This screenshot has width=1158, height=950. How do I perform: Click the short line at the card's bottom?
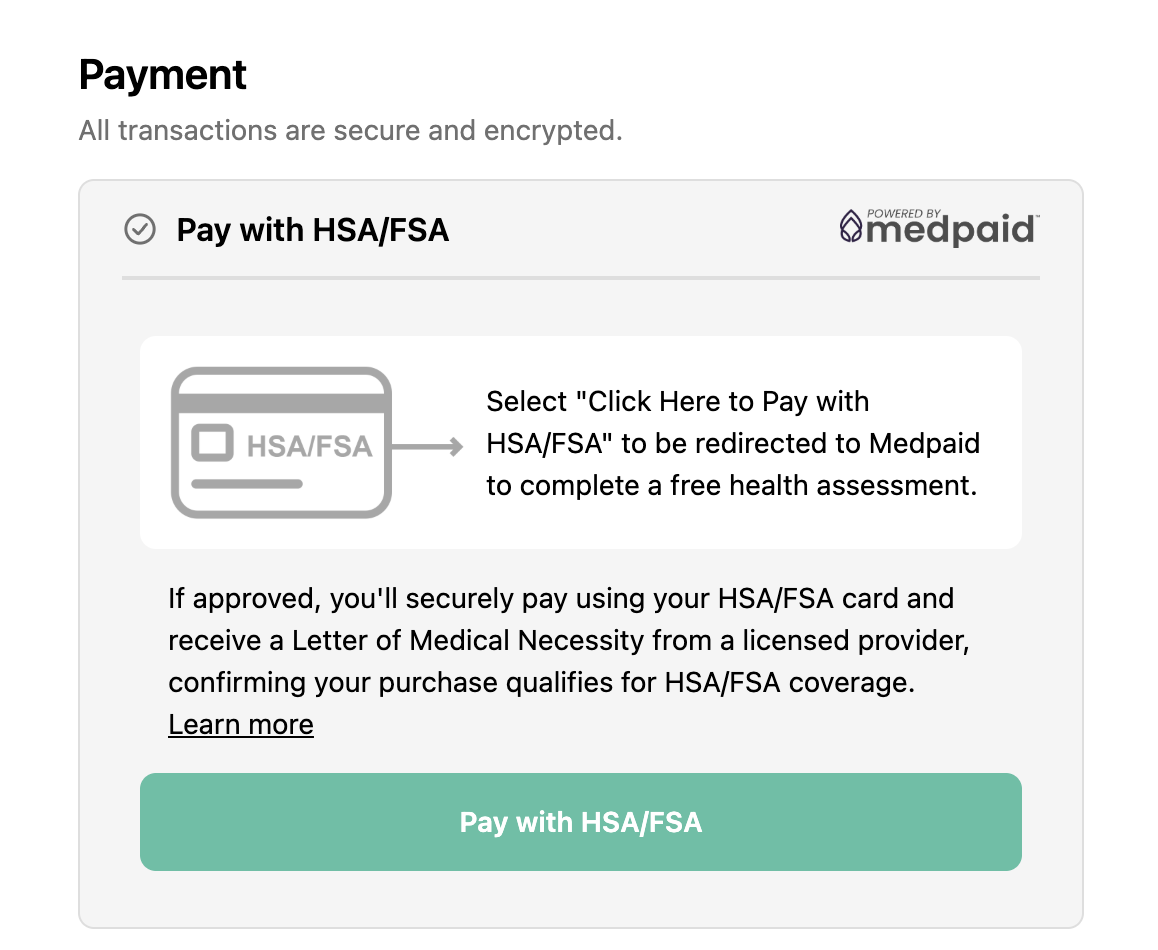(x=246, y=484)
